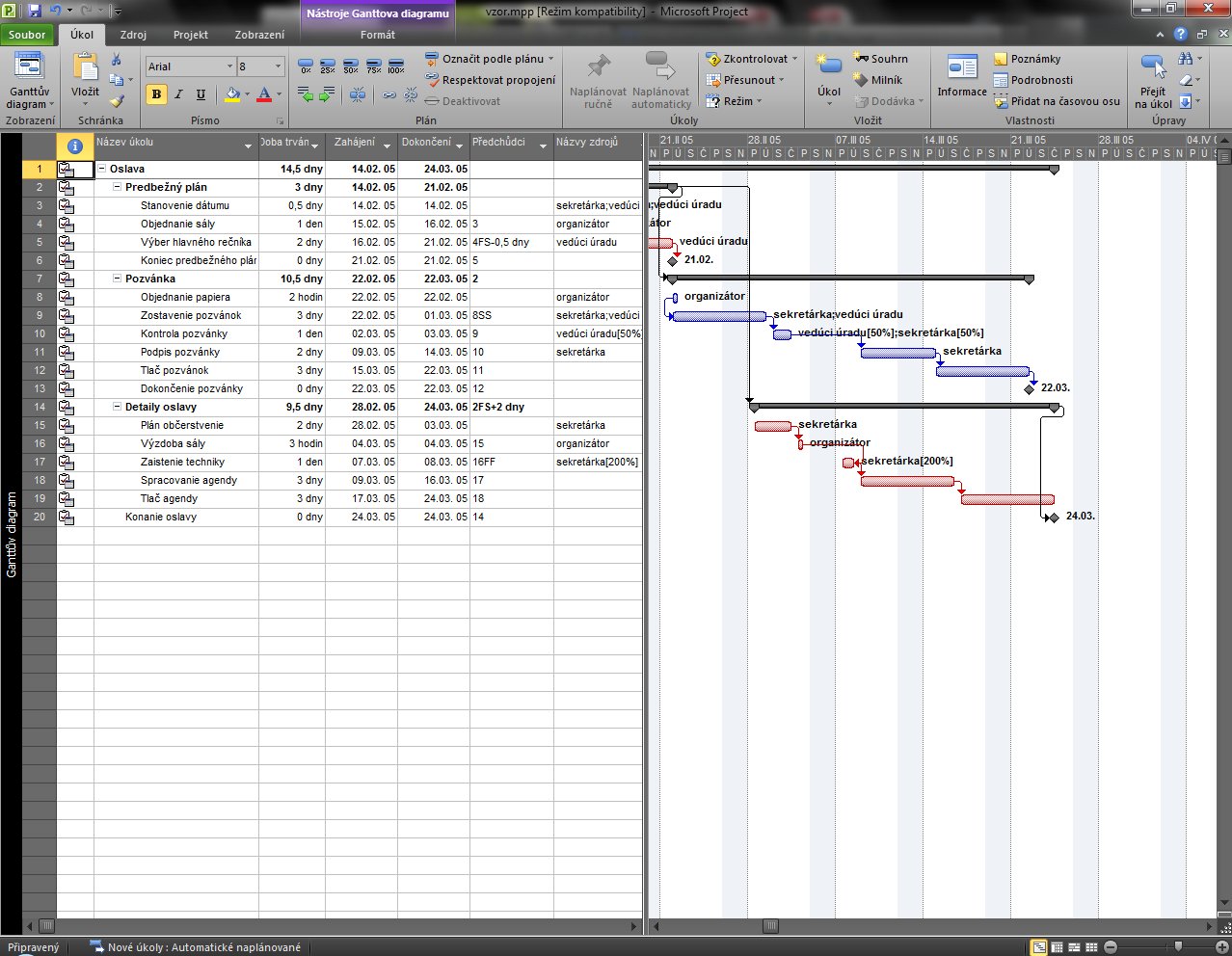Click the zoom in plus icon in status bar
The height and width of the screenshot is (956, 1232).
click(1222, 947)
